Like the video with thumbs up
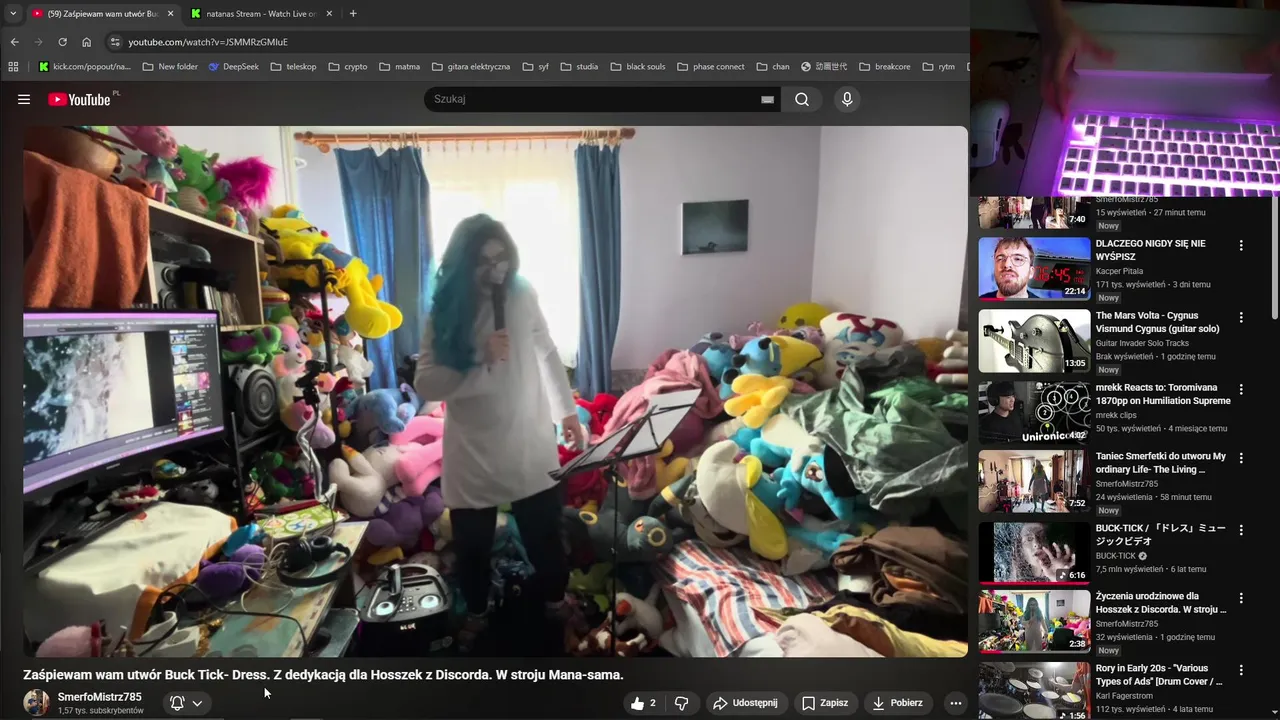1280x720 pixels. 643,703
